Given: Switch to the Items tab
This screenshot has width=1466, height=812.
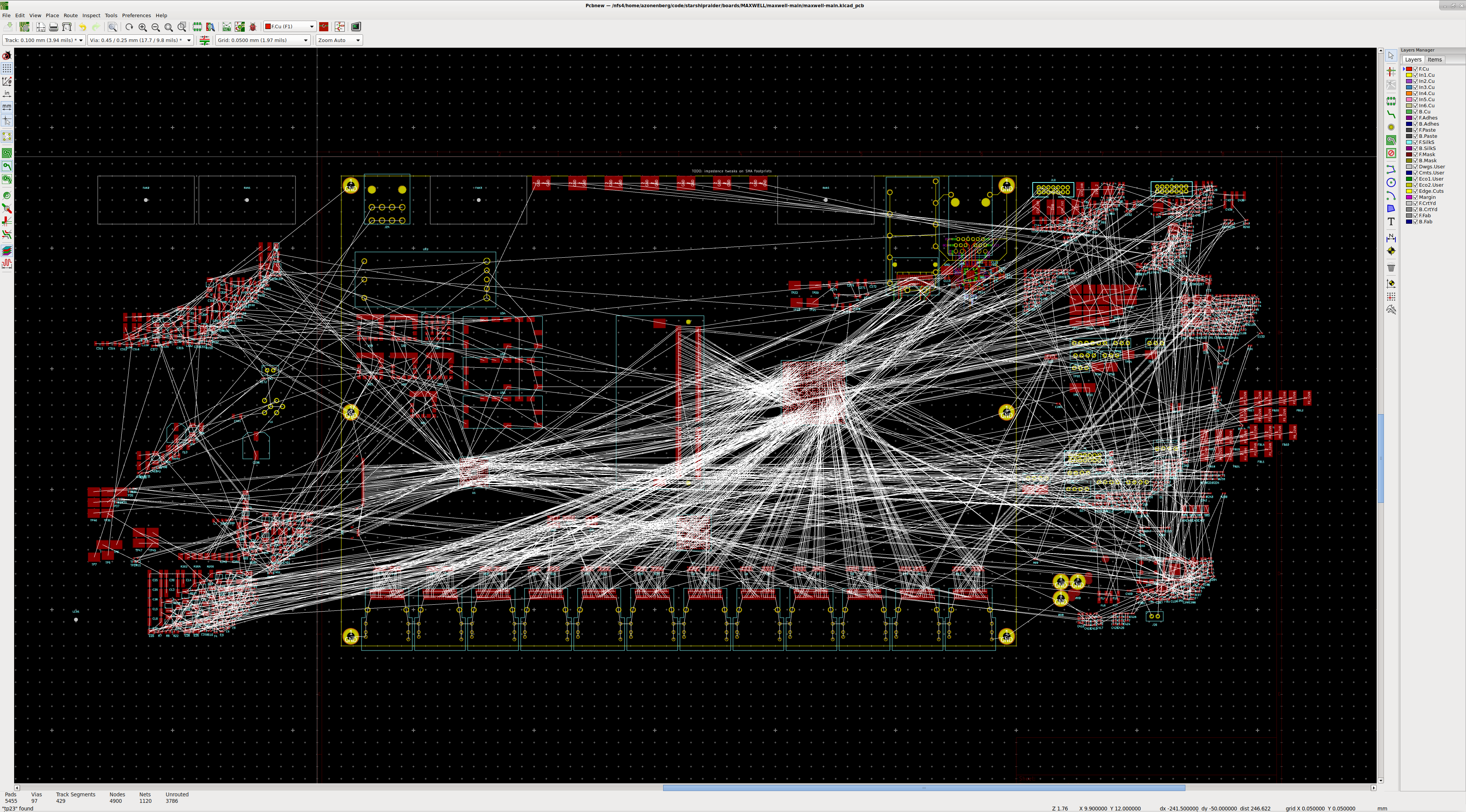Looking at the screenshot, I should tap(1435, 60).
